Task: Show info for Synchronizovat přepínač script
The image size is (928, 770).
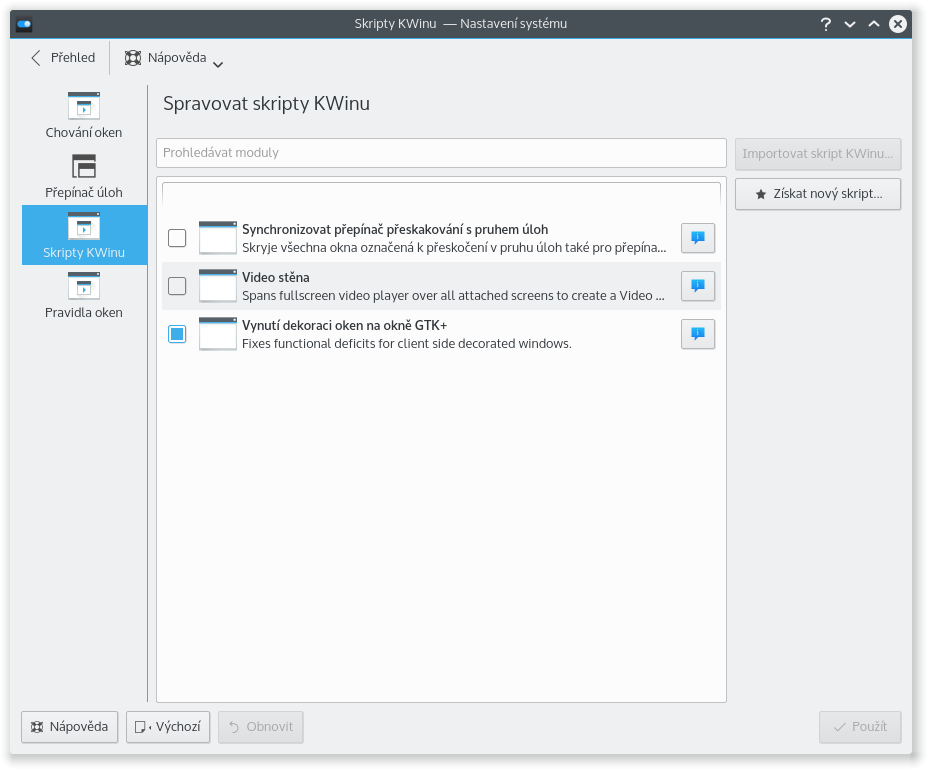Action: coord(698,238)
